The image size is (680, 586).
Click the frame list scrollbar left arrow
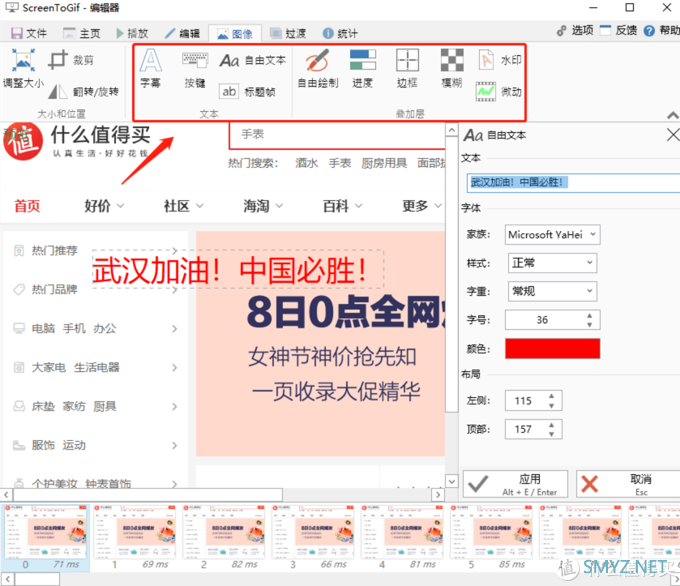7,579
